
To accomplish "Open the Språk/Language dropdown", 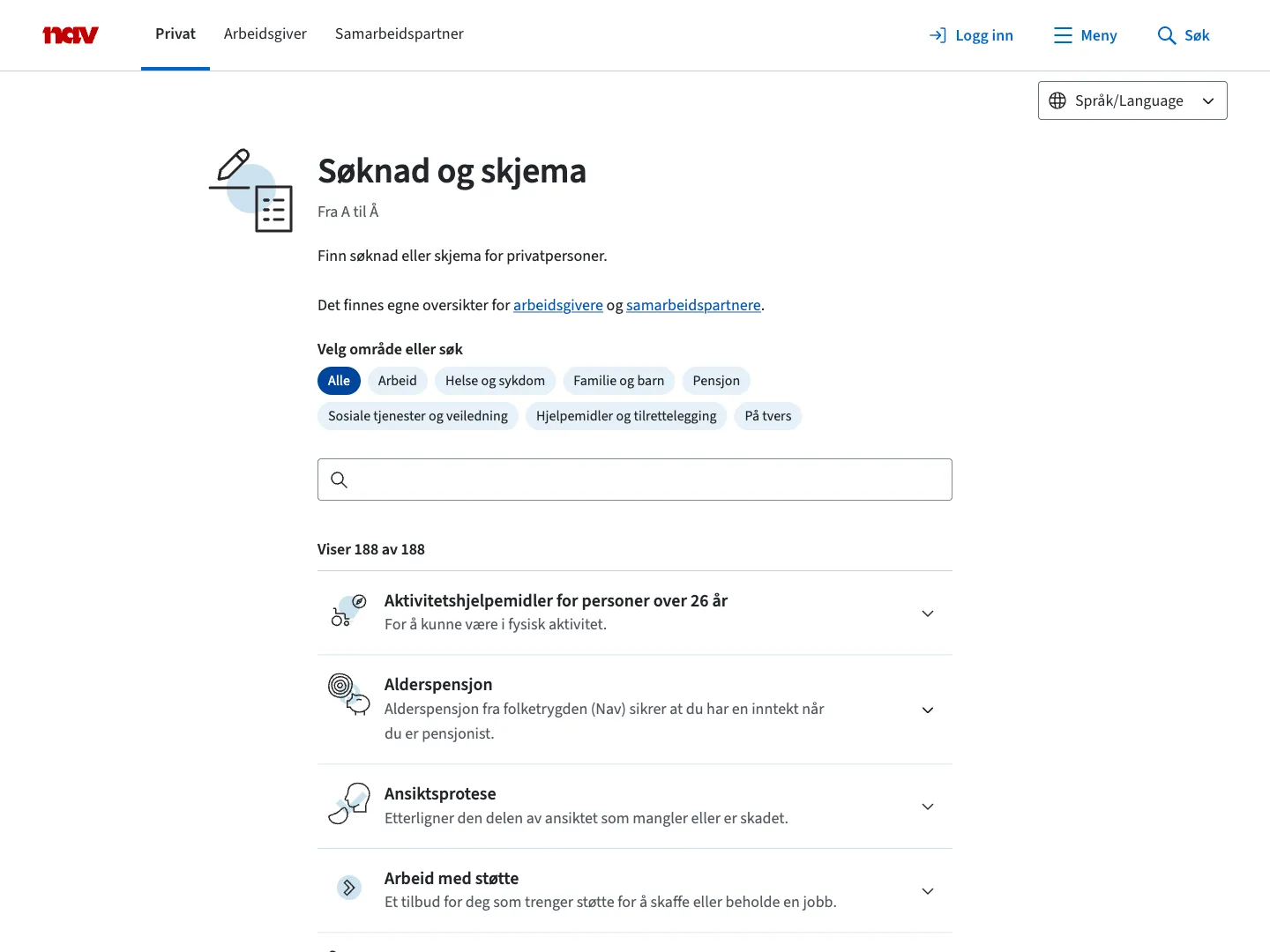I will point(1132,100).
